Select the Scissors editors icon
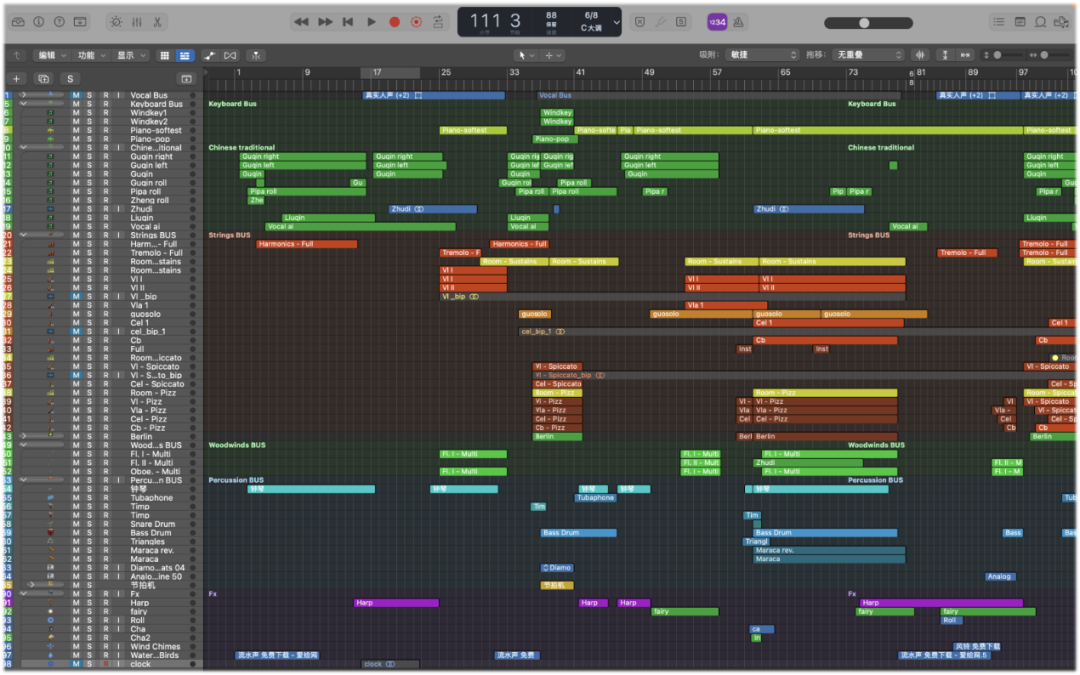Viewport: 1080px width, 675px height. coord(158,22)
